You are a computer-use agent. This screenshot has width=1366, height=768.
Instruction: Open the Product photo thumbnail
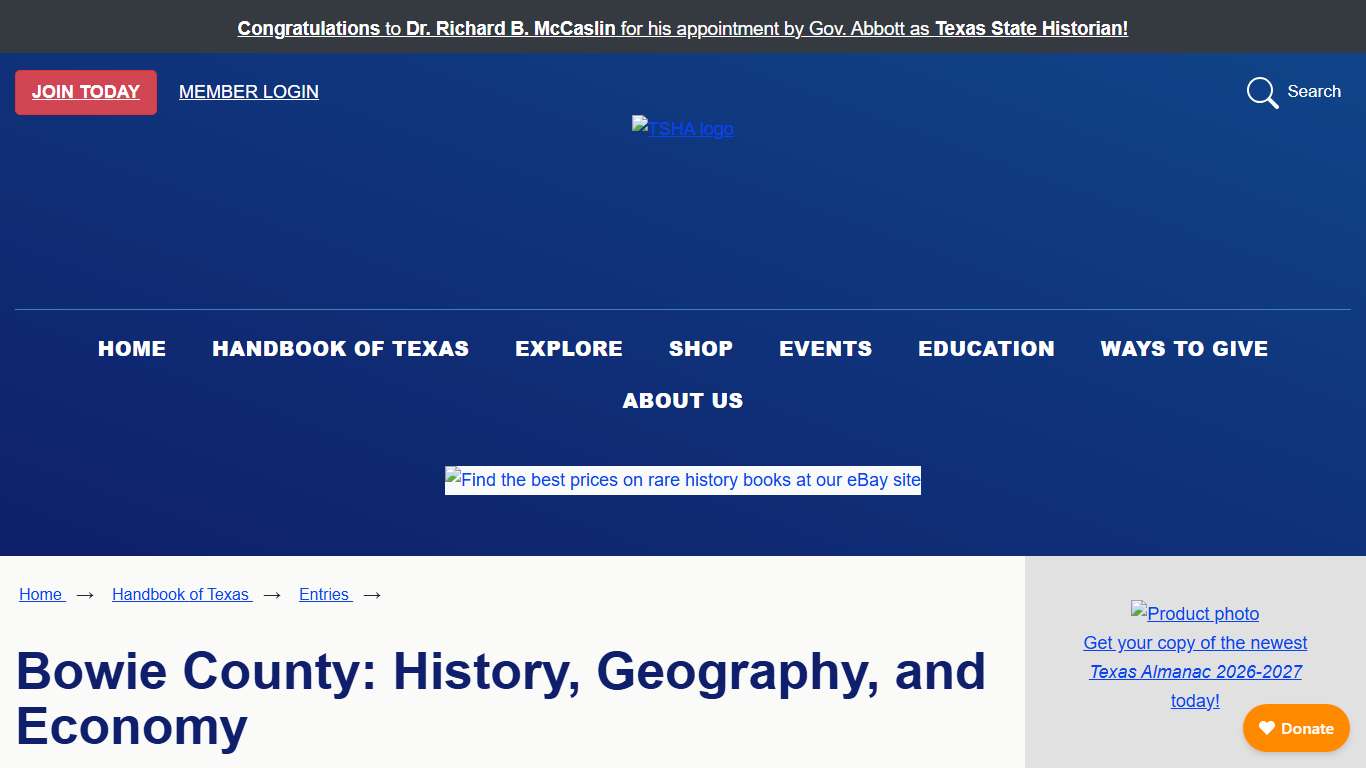[1195, 613]
